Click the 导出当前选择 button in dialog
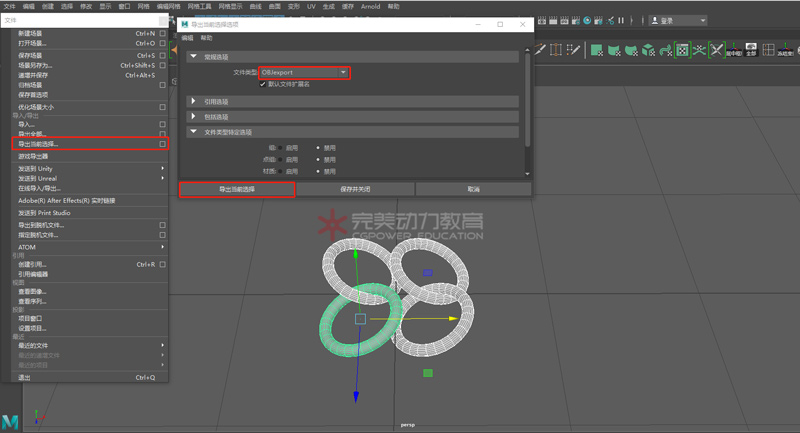Screen dimensions: 800x433 point(237,189)
